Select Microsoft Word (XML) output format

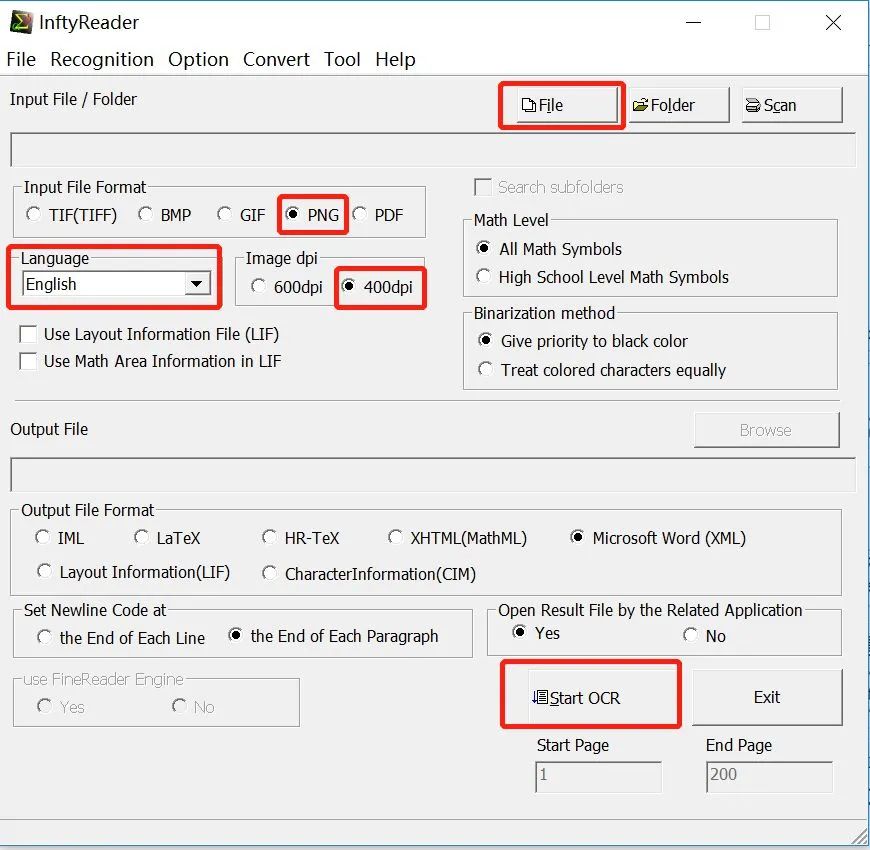pyautogui.click(x=658, y=538)
